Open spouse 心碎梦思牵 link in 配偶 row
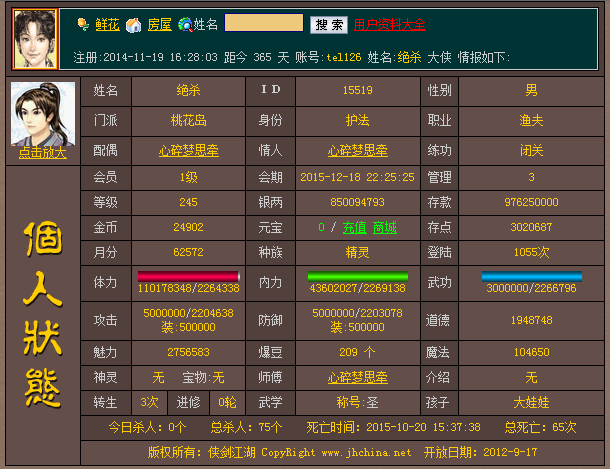 (x=188, y=150)
